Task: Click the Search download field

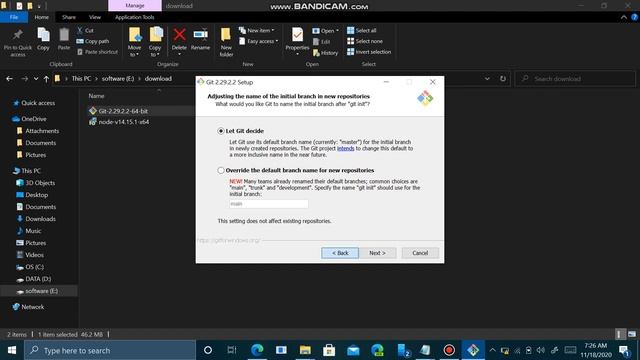Action: [575, 79]
